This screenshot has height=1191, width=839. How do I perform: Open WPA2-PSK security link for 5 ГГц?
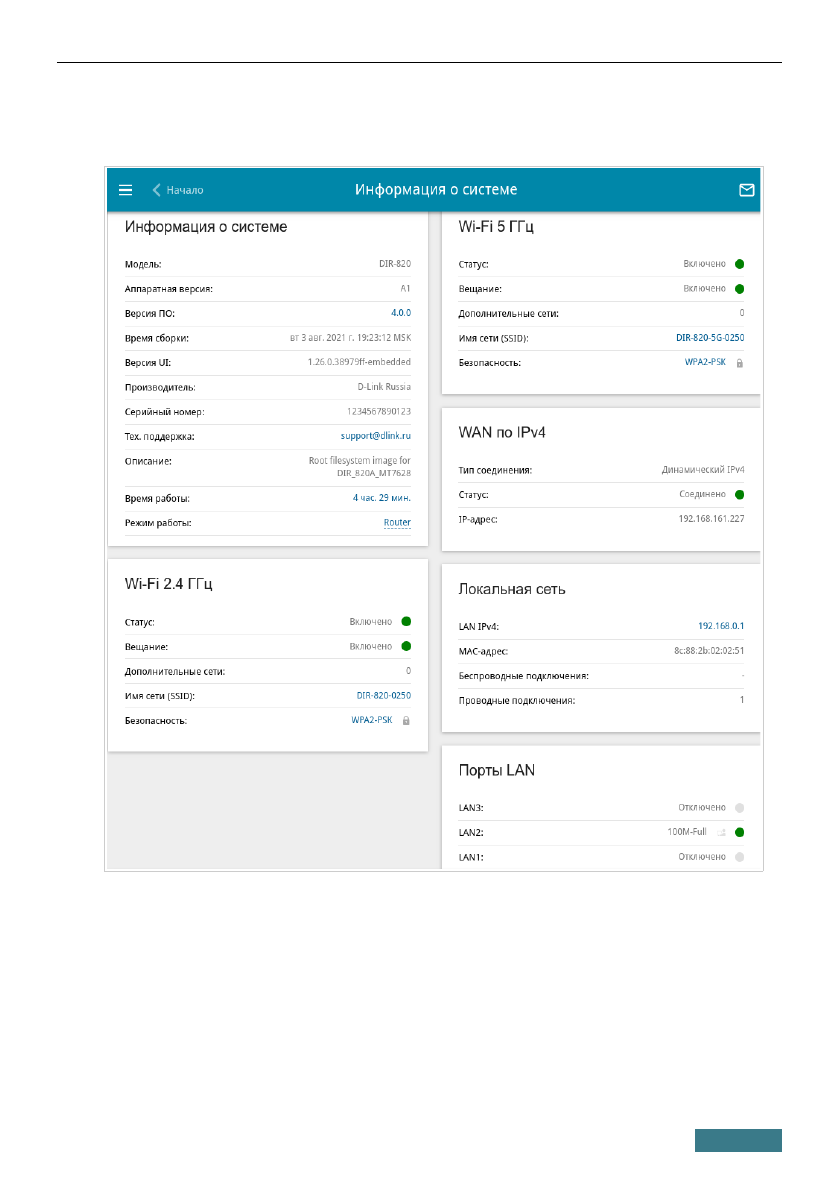pyautogui.click(x=705, y=363)
